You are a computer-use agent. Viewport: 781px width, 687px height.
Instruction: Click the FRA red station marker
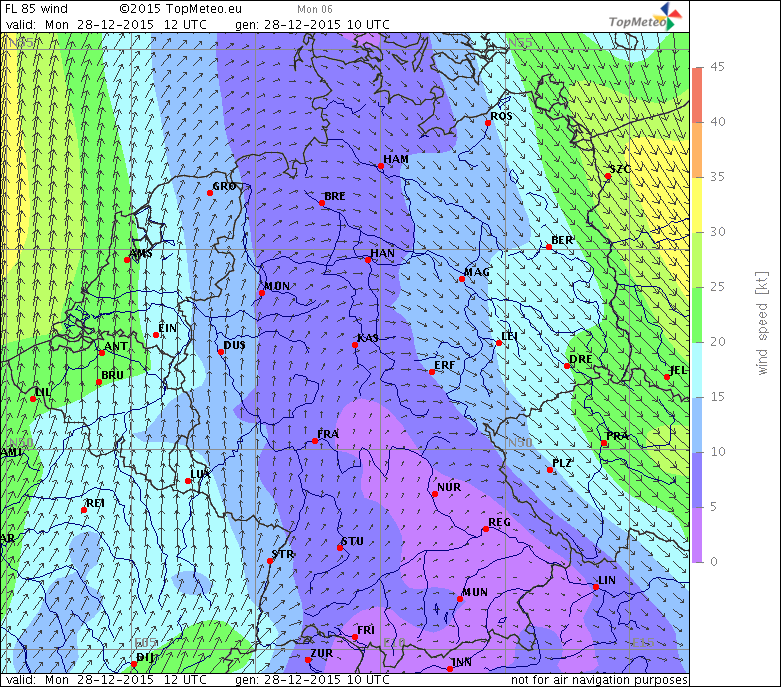[315, 441]
